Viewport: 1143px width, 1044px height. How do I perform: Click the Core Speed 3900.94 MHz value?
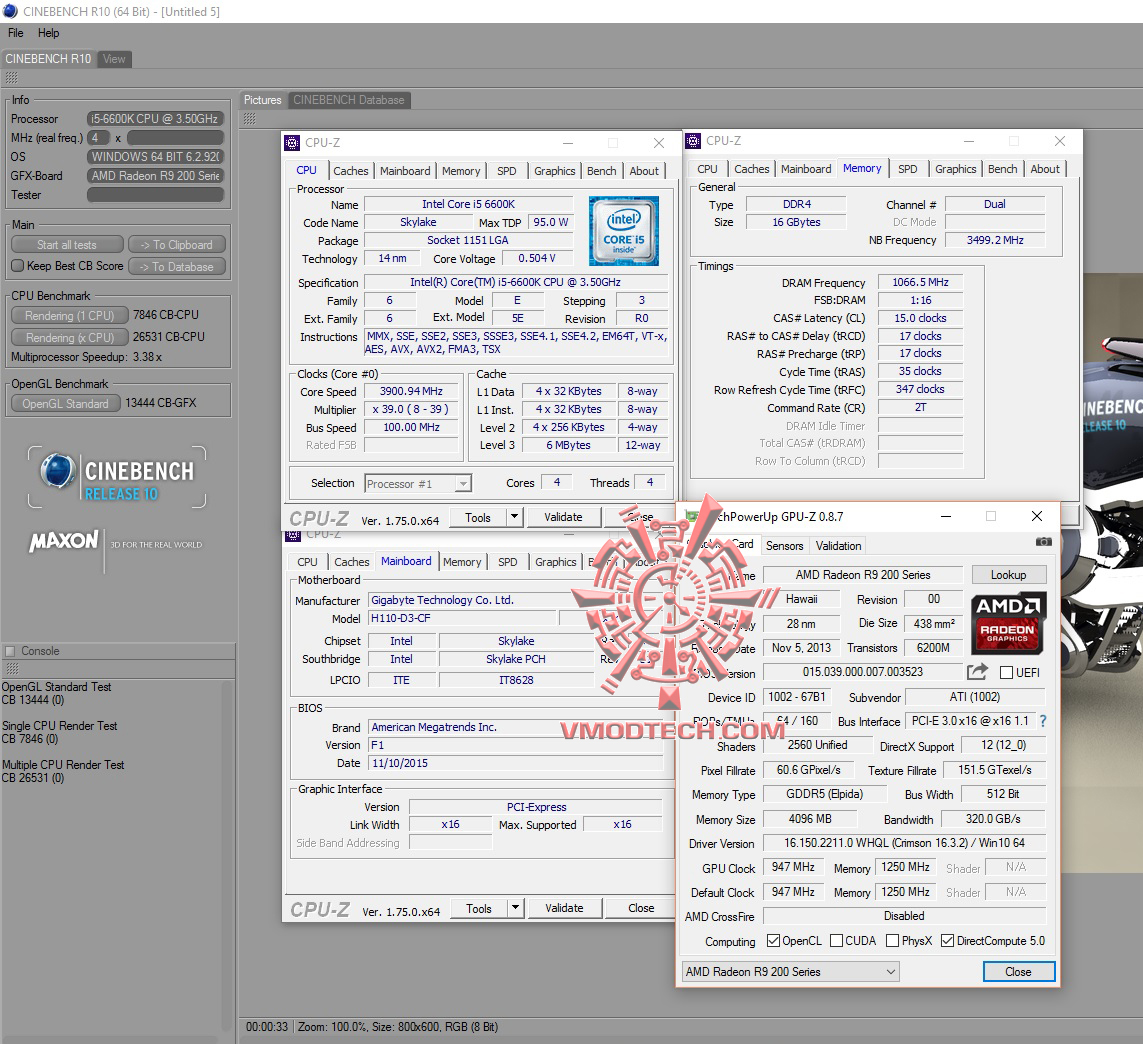coord(411,391)
